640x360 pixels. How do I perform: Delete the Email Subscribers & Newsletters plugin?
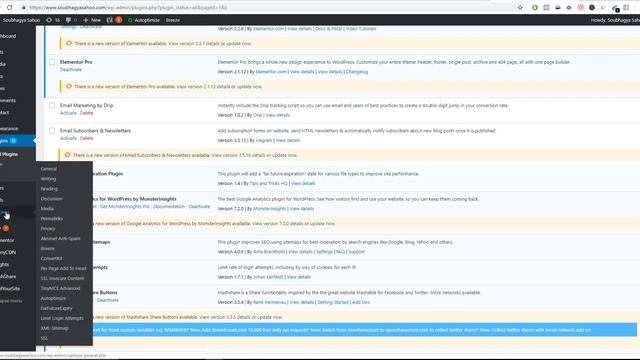tap(87, 138)
